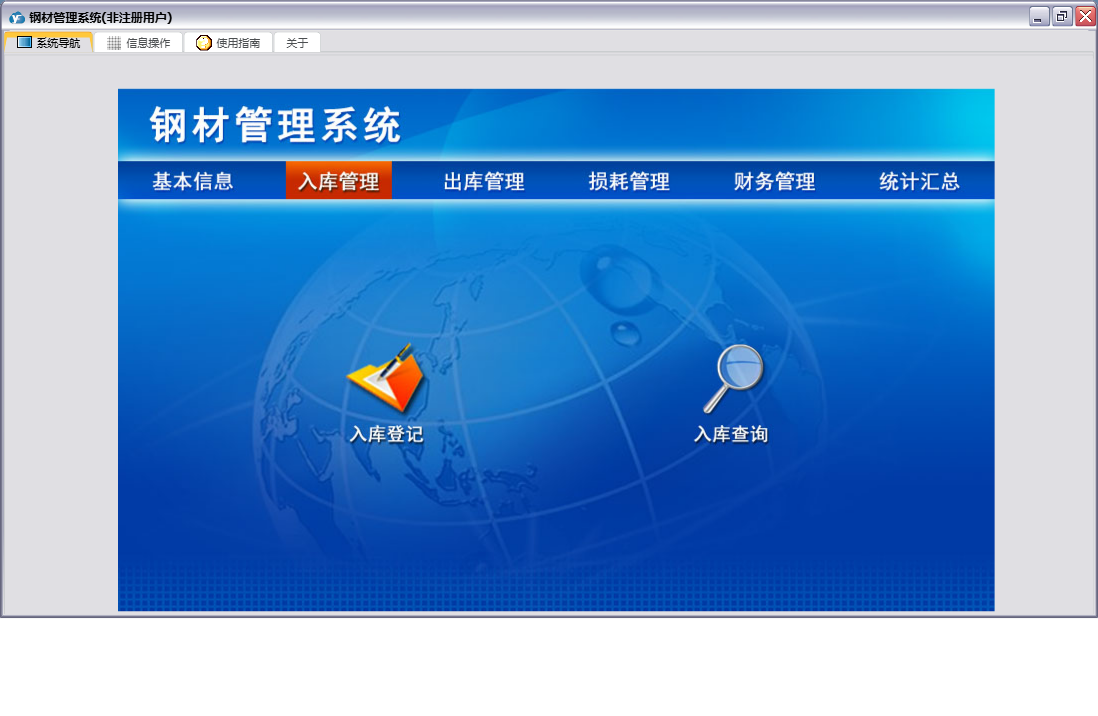This screenshot has width=1098, height=716.
Task: Select the highlighted 入库管理 menu item
Action: click(339, 182)
